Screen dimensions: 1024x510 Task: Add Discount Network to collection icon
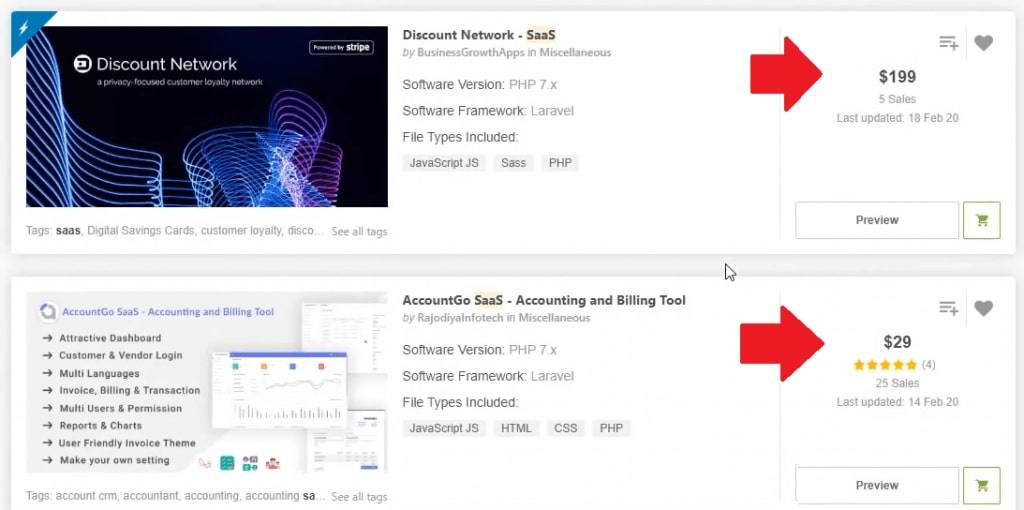(948, 43)
